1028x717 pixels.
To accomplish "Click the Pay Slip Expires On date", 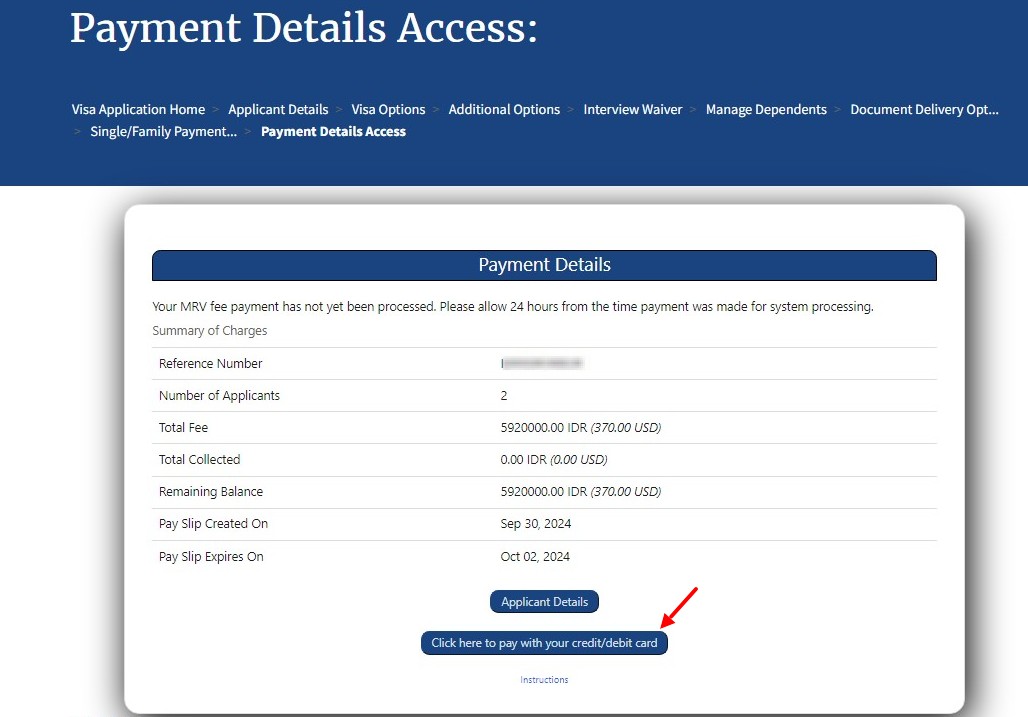I will (535, 557).
